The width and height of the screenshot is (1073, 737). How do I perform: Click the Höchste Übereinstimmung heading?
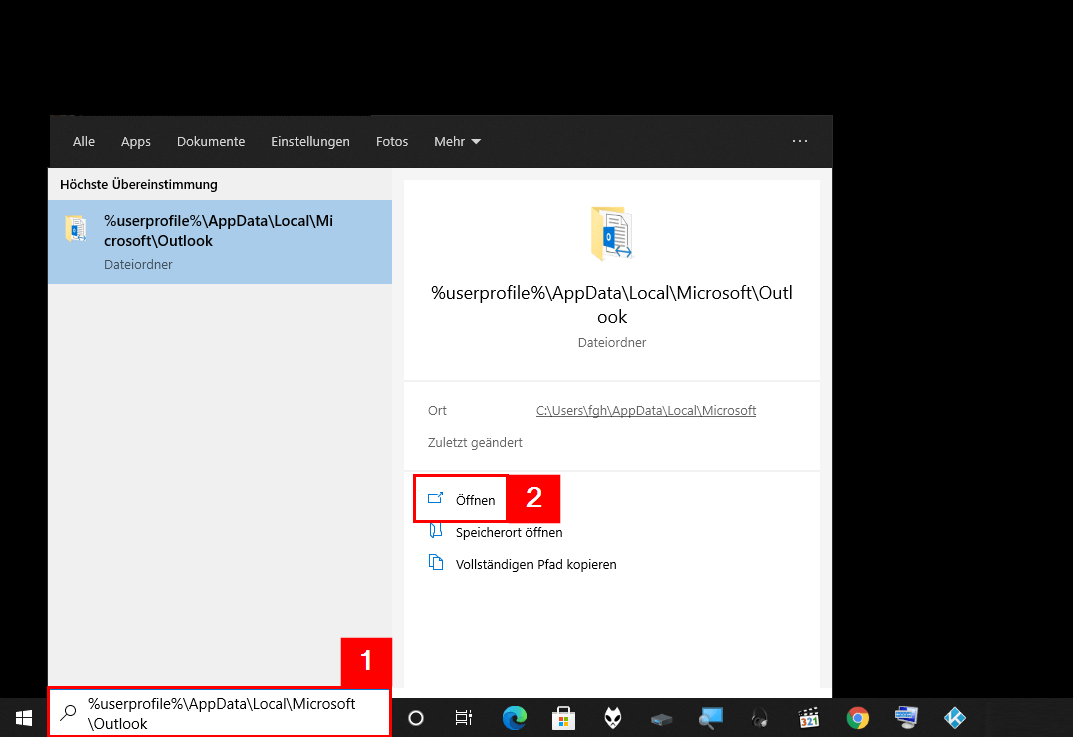point(139,185)
